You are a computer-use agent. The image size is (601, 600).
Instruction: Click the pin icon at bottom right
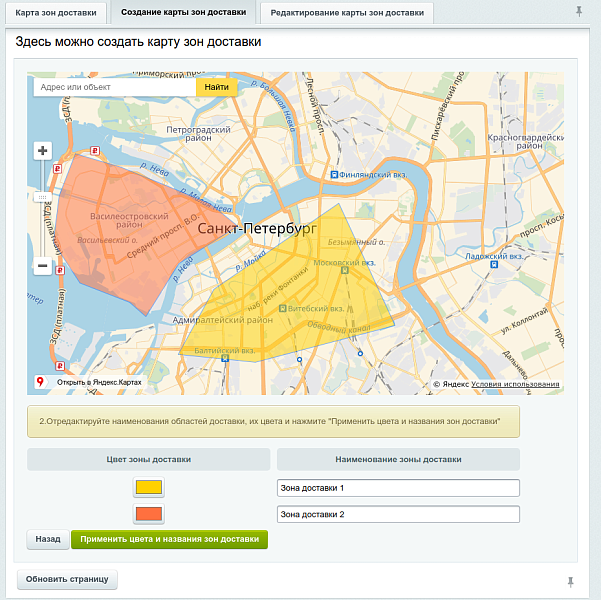[x=571, y=581]
